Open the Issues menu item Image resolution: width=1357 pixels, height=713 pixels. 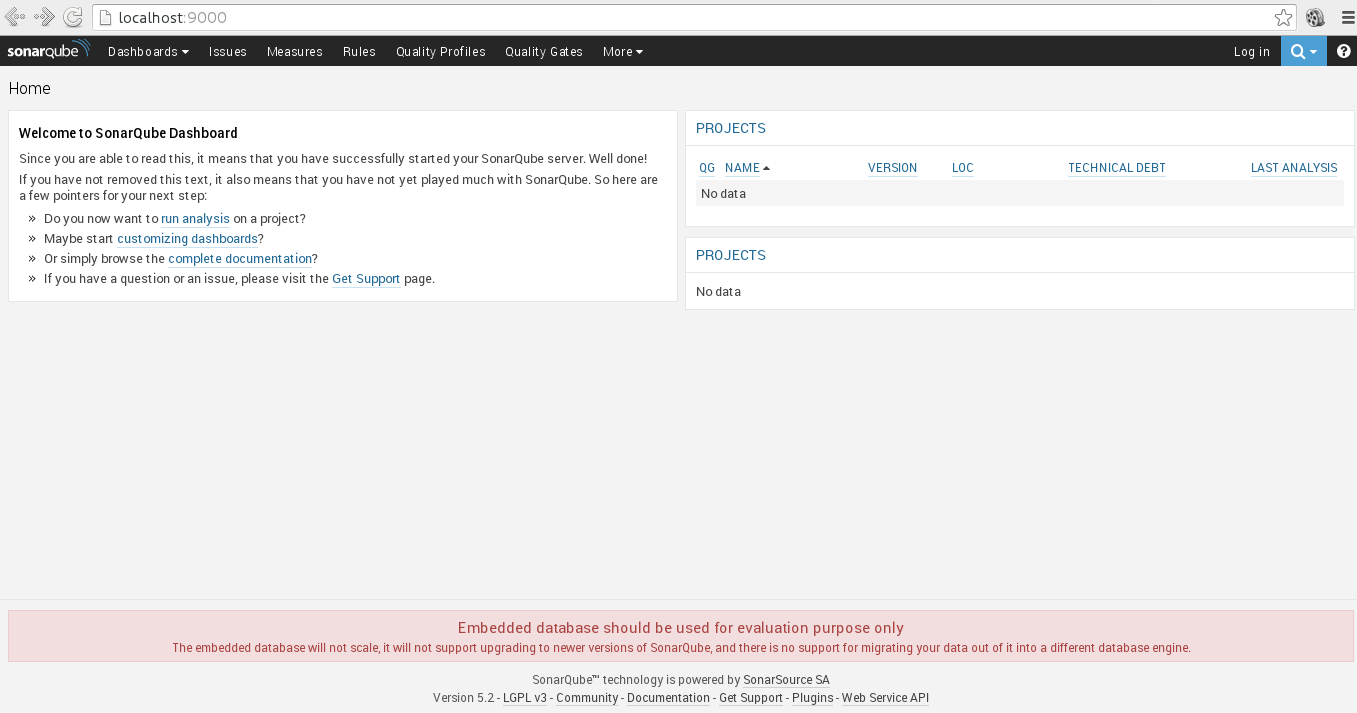pos(228,52)
